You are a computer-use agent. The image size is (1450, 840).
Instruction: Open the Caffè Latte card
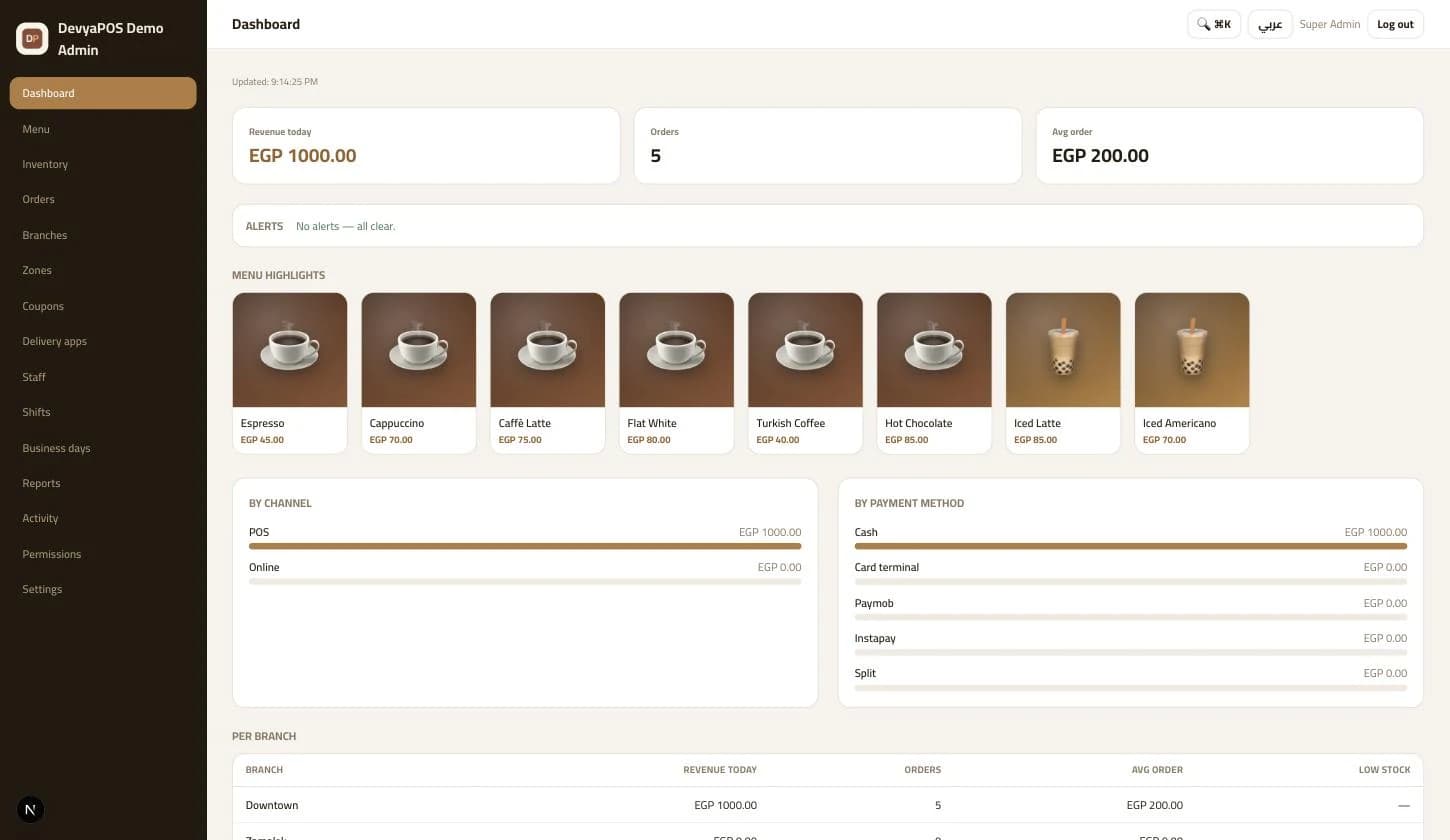tap(548, 373)
